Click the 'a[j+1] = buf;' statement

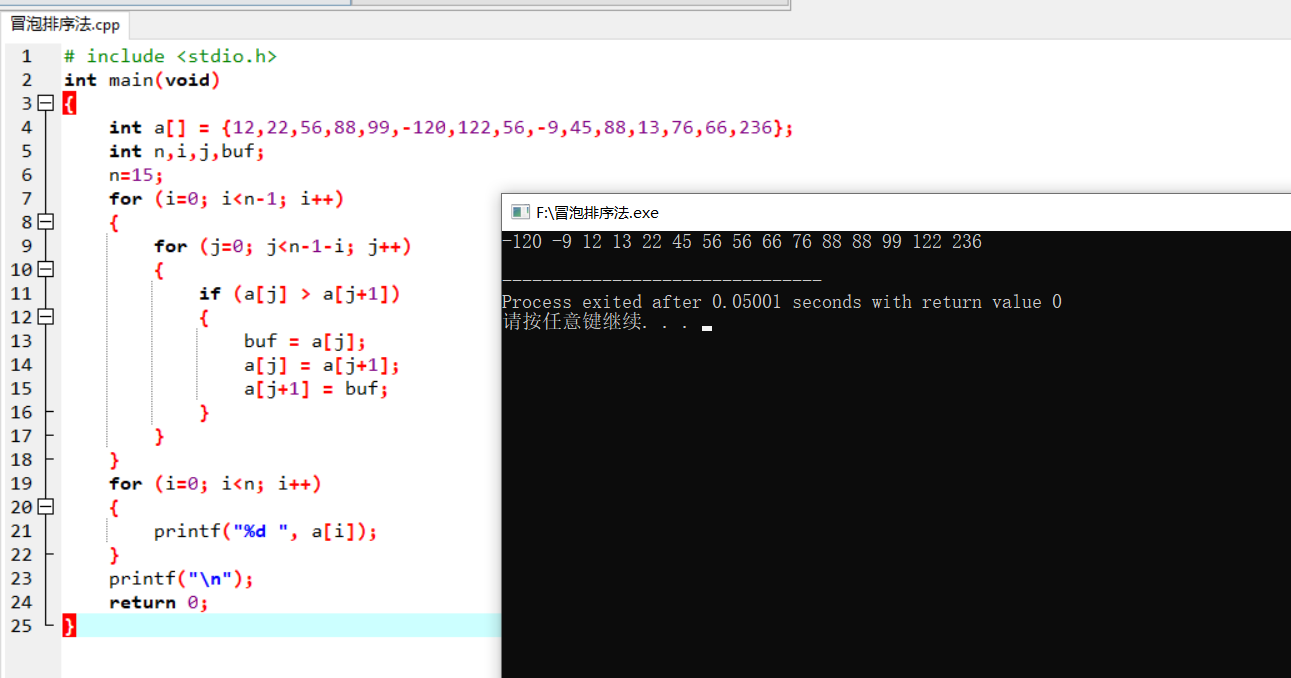315,388
